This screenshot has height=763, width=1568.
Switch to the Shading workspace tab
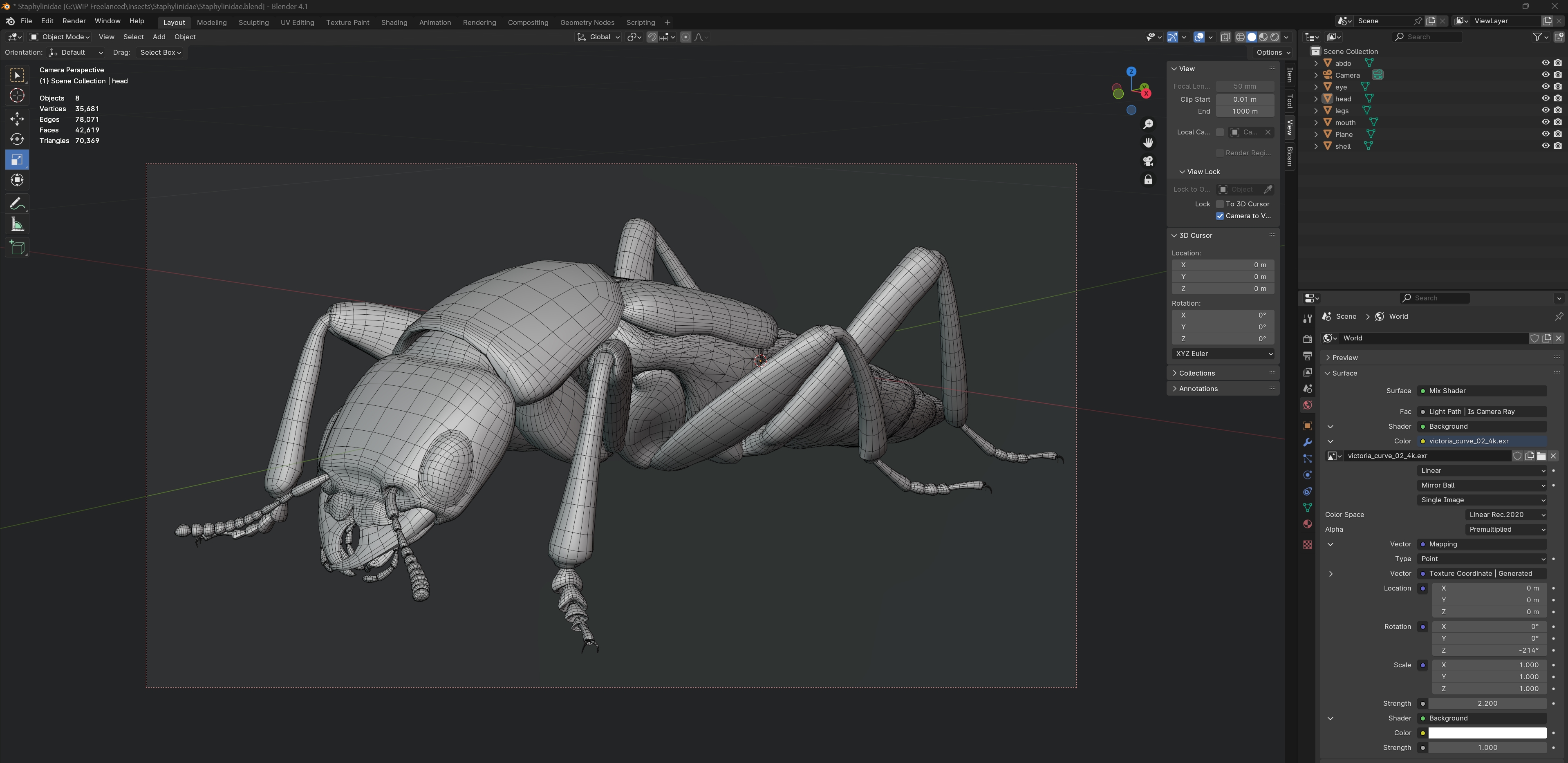point(394,22)
